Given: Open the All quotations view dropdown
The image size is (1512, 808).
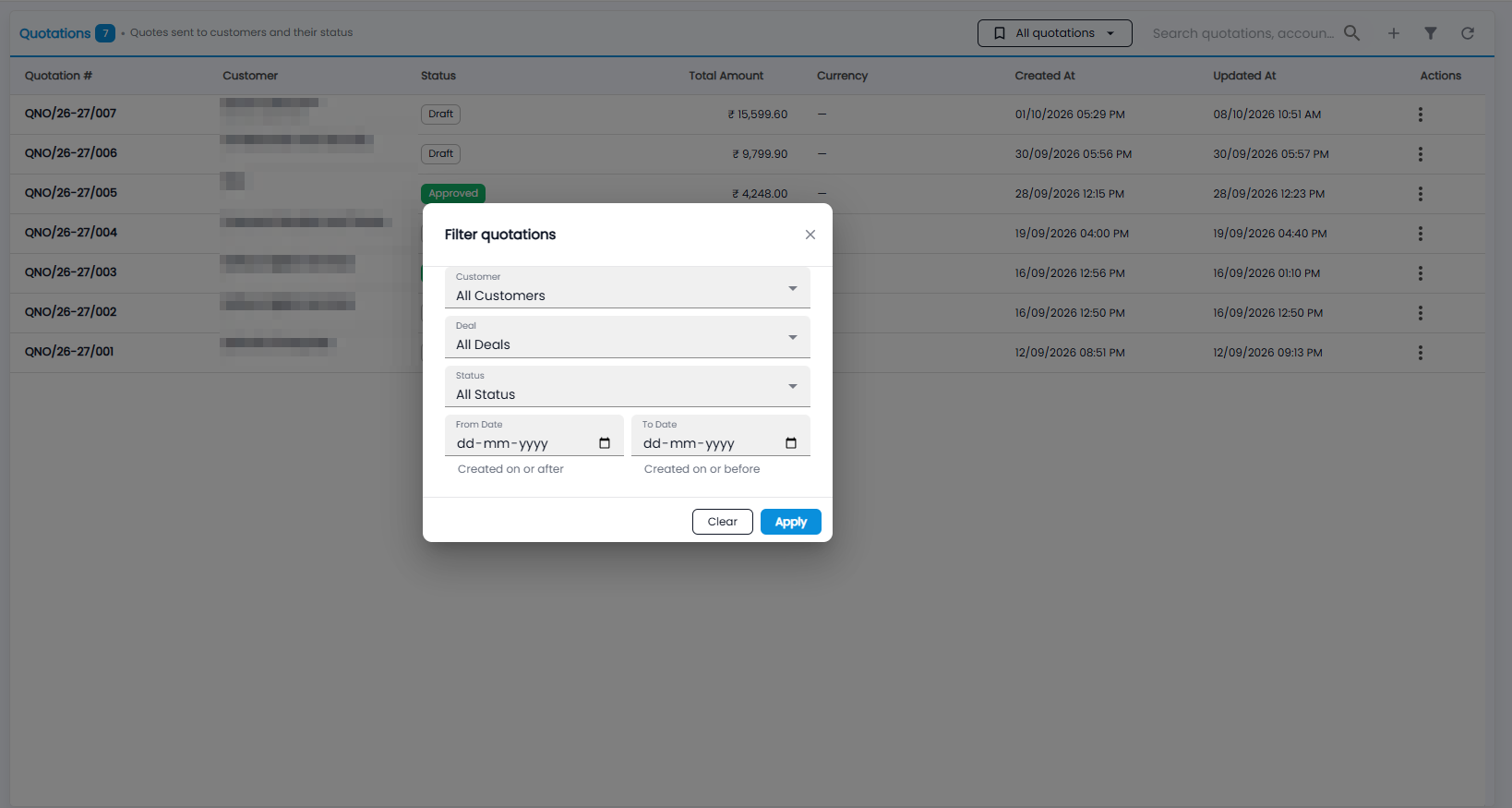Looking at the screenshot, I should pyautogui.click(x=1055, y=33).
